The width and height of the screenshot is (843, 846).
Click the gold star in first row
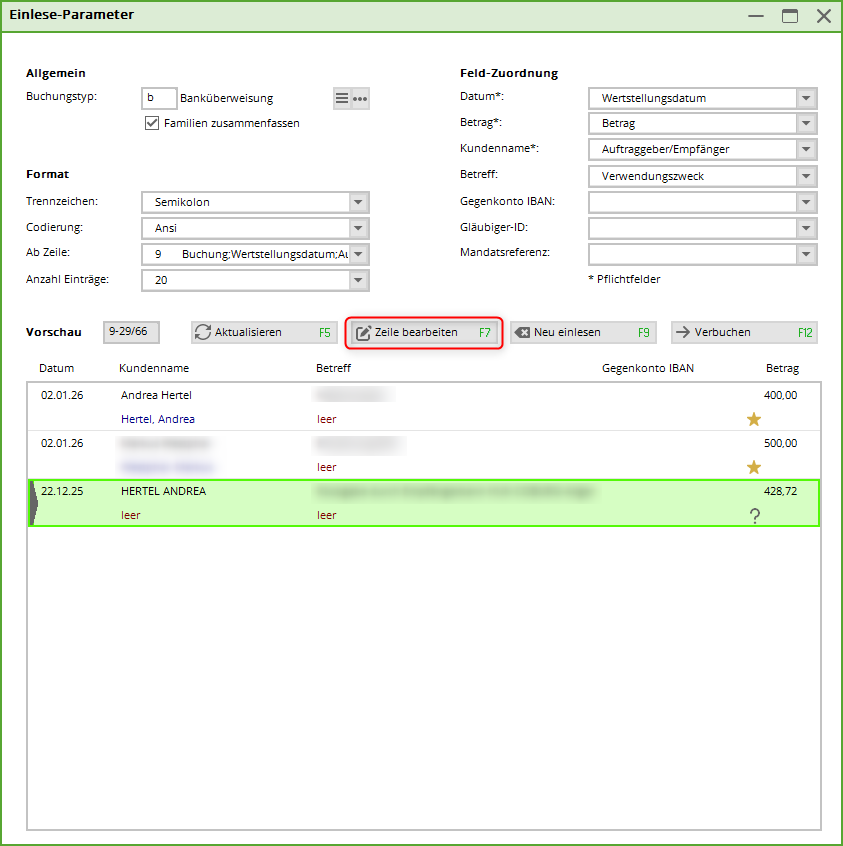pos(754,419)
